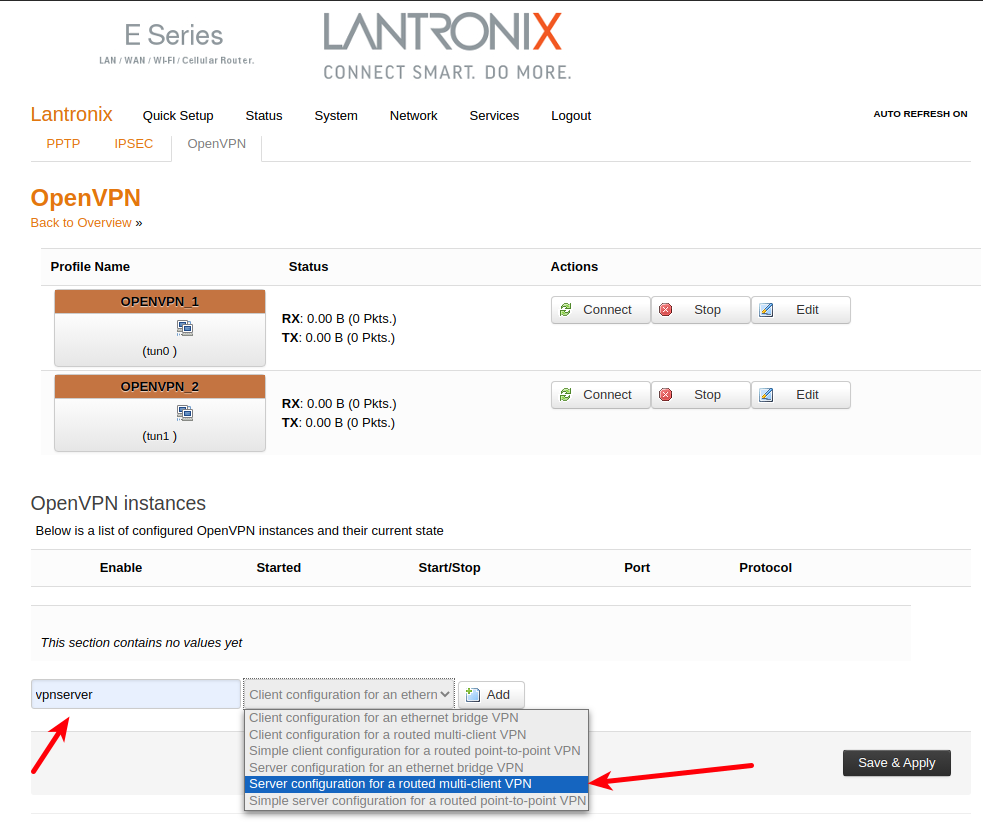Click the Connect refresh icon for OPENVPN_1

565,310
